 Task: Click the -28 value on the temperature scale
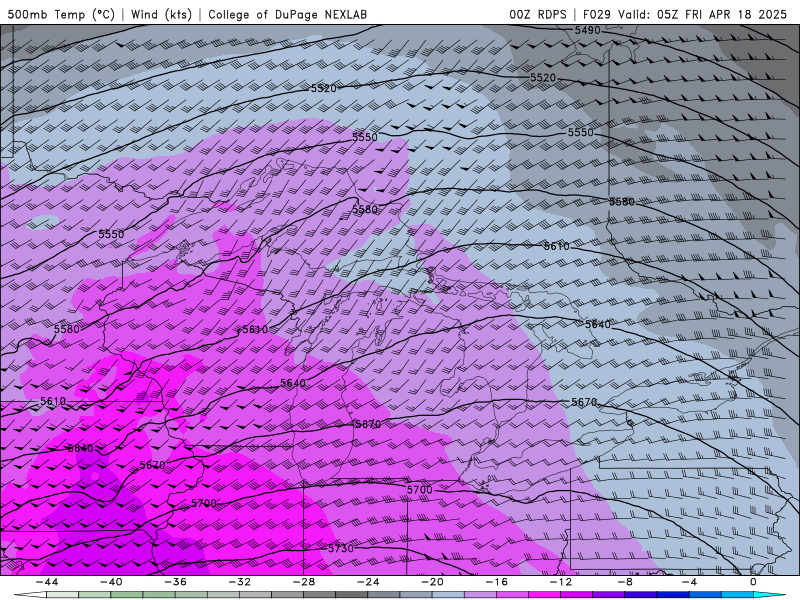(304, 582)
